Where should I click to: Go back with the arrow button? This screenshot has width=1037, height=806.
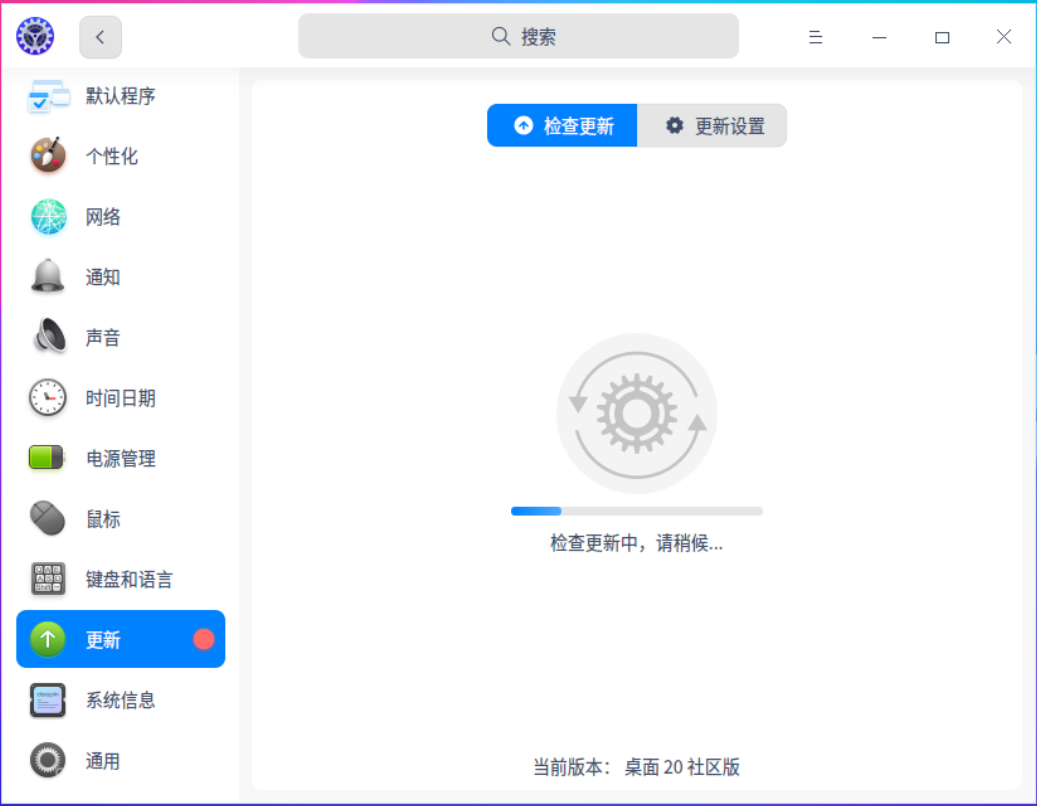101,37
